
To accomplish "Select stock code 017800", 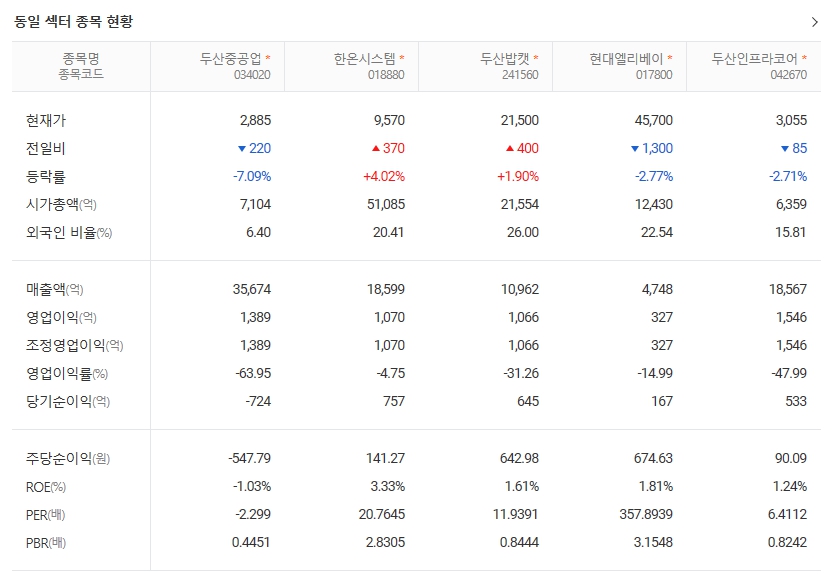I will (x=654, y=75).
